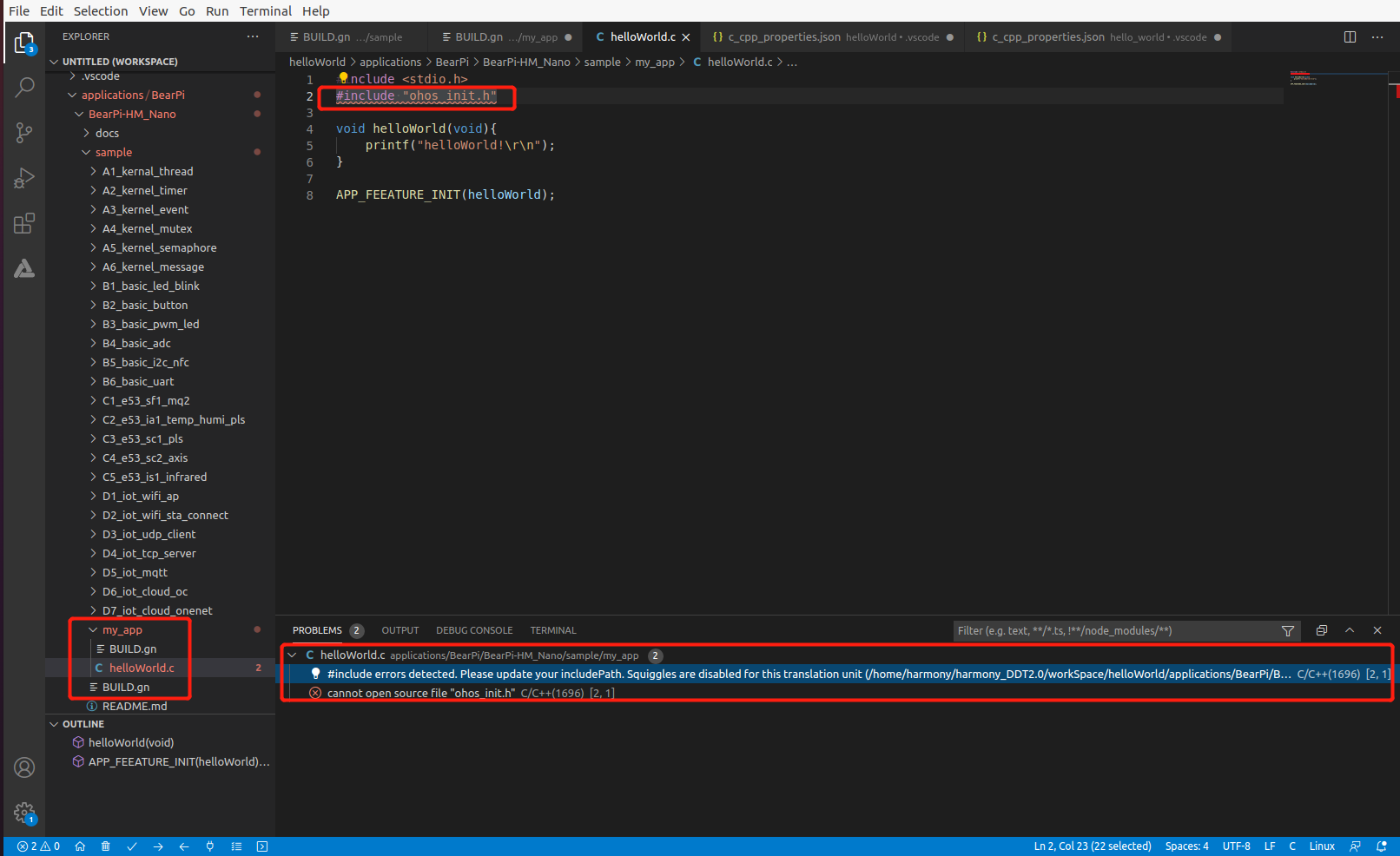
Task: Click the trash Clean icon in status bar
Action: tap(106, 846)
